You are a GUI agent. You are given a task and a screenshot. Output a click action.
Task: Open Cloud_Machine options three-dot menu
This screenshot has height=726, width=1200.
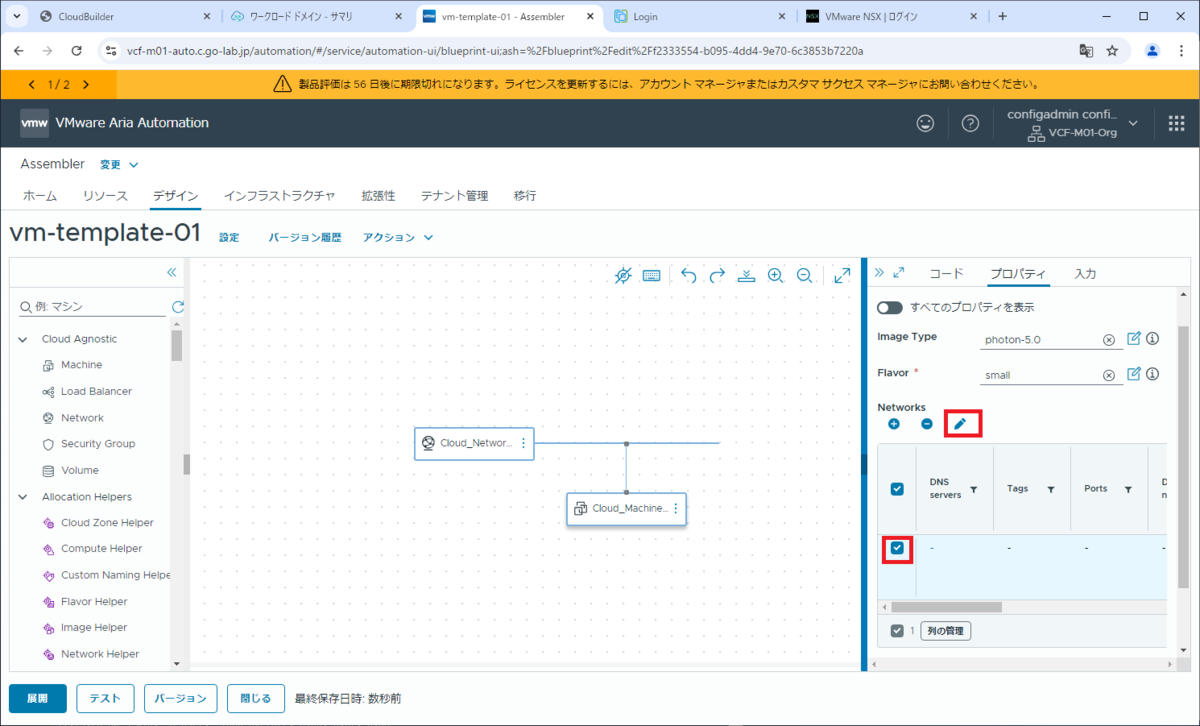pyautogui.click(x=675, y=508)
